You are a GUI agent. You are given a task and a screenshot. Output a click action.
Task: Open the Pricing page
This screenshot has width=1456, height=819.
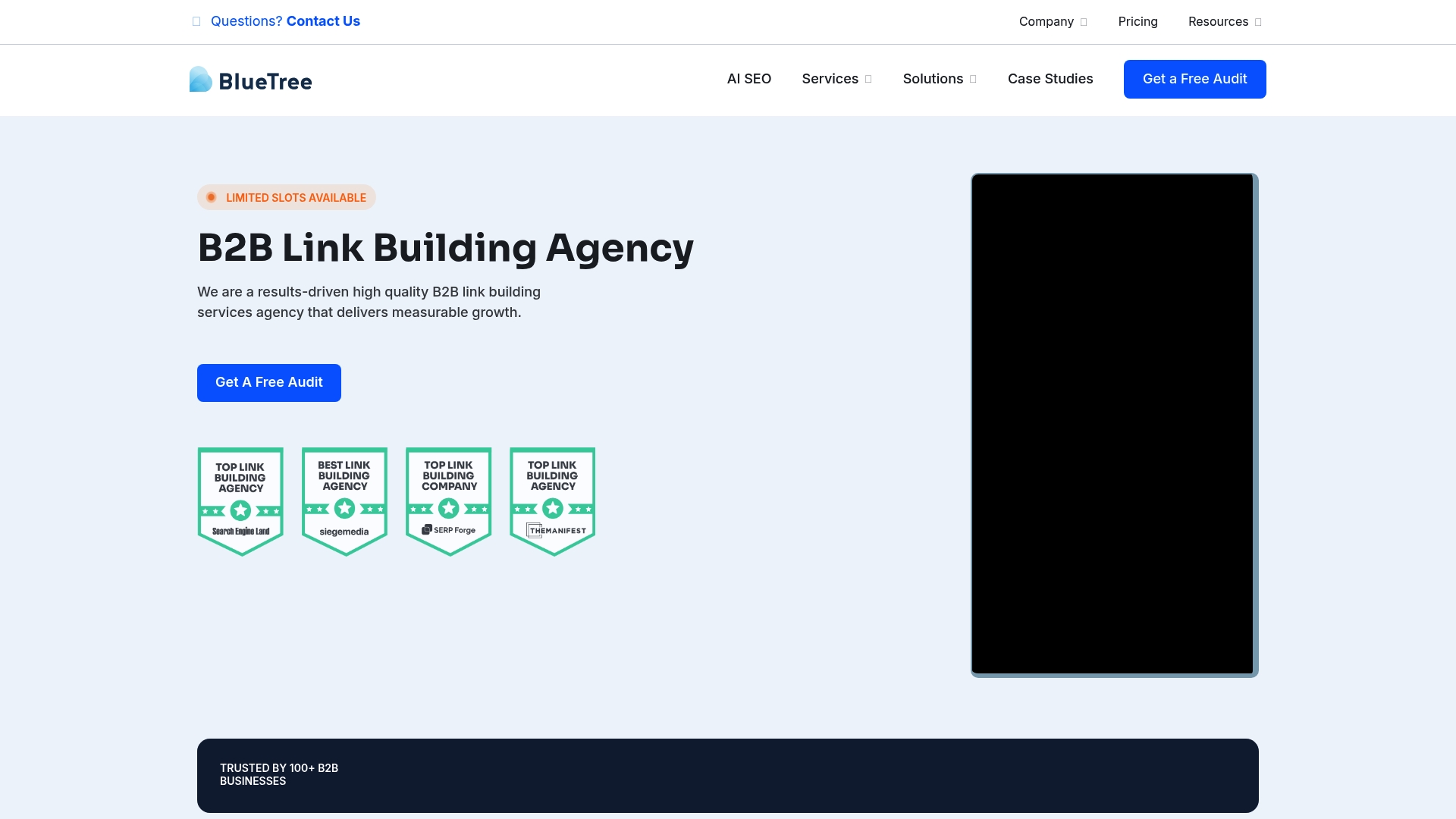(1137, 21)
